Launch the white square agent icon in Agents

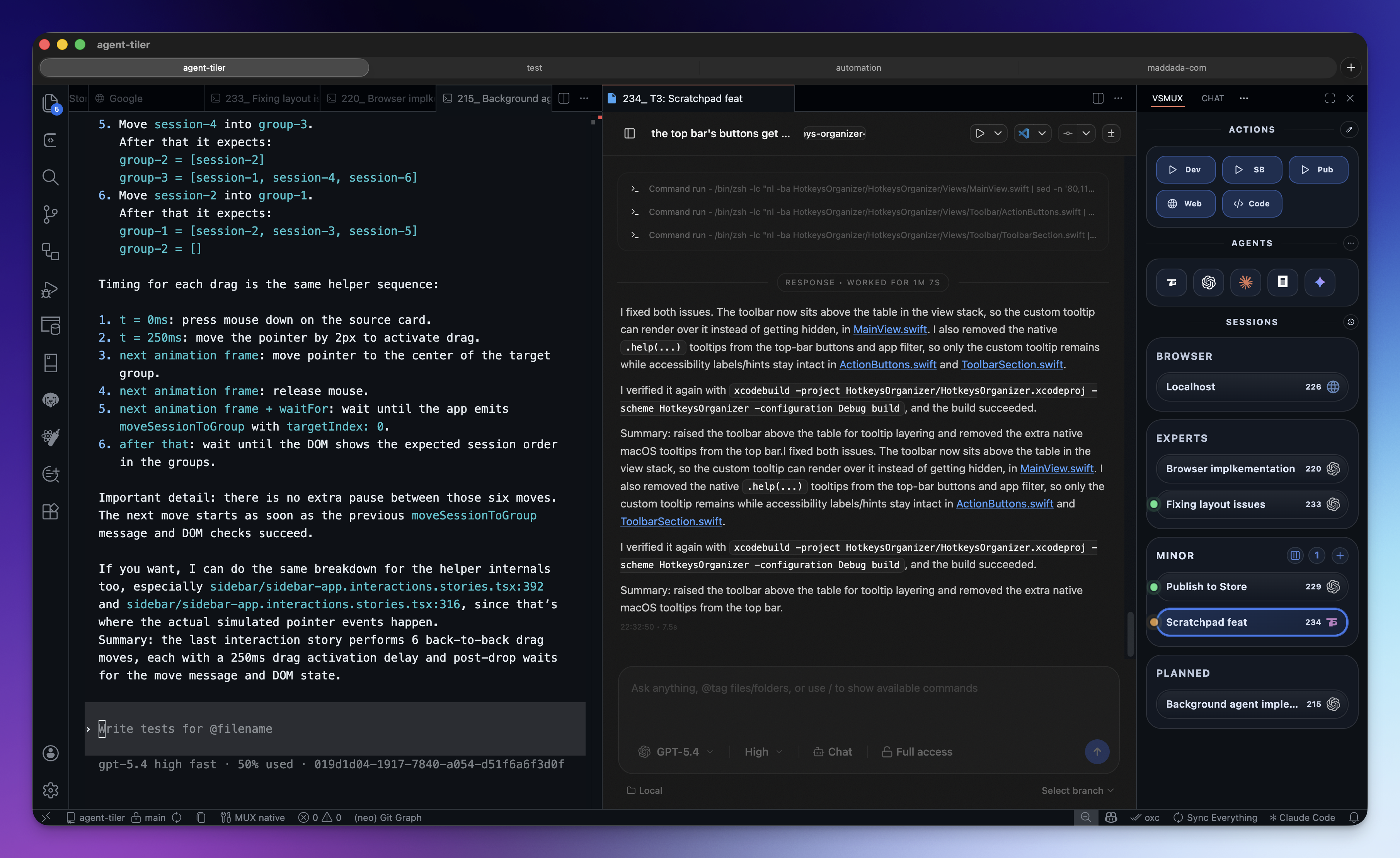pyautogui.click(x=1283, y=283)
